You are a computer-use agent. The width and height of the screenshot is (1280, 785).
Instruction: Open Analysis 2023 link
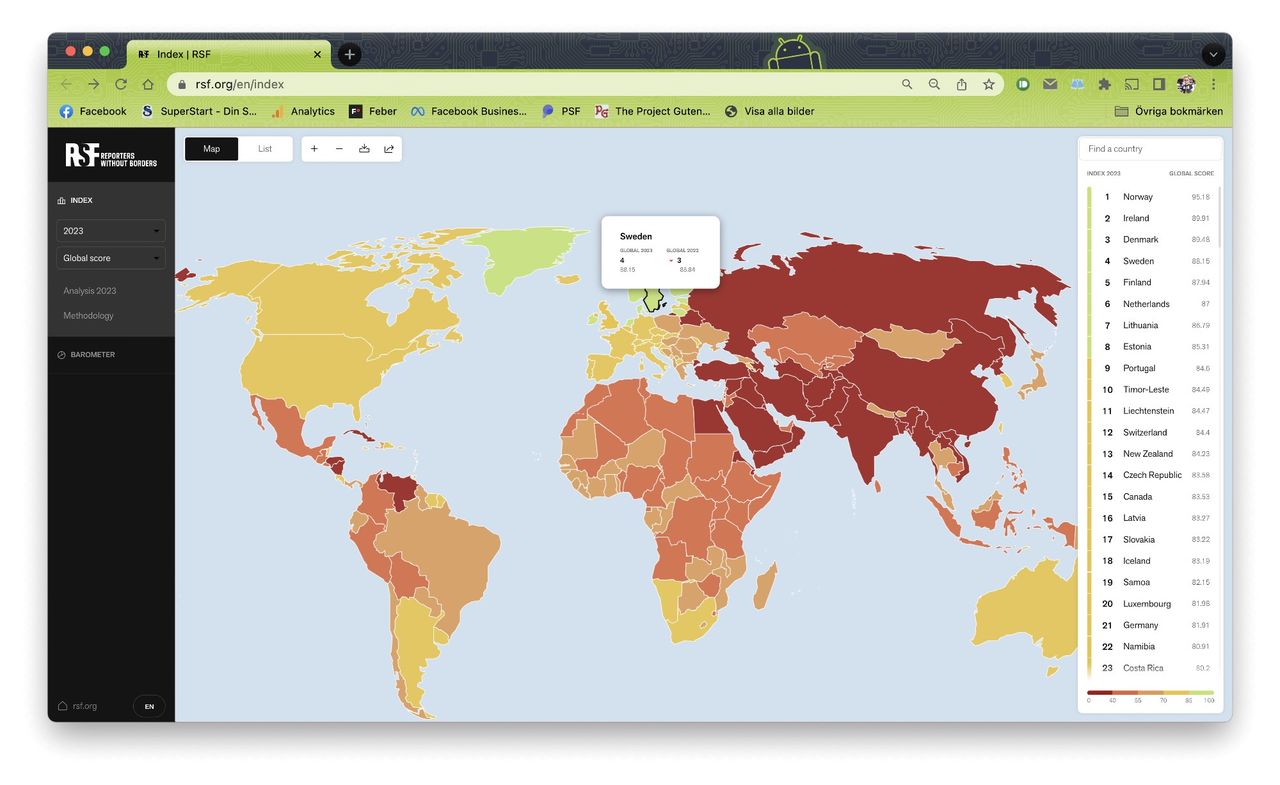click(90, 291)
